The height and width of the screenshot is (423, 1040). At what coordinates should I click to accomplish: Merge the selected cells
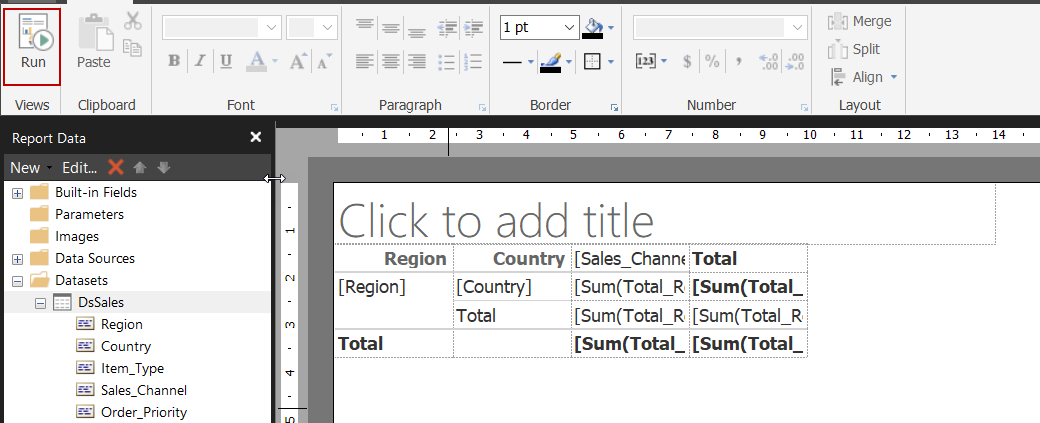point(860,21)
